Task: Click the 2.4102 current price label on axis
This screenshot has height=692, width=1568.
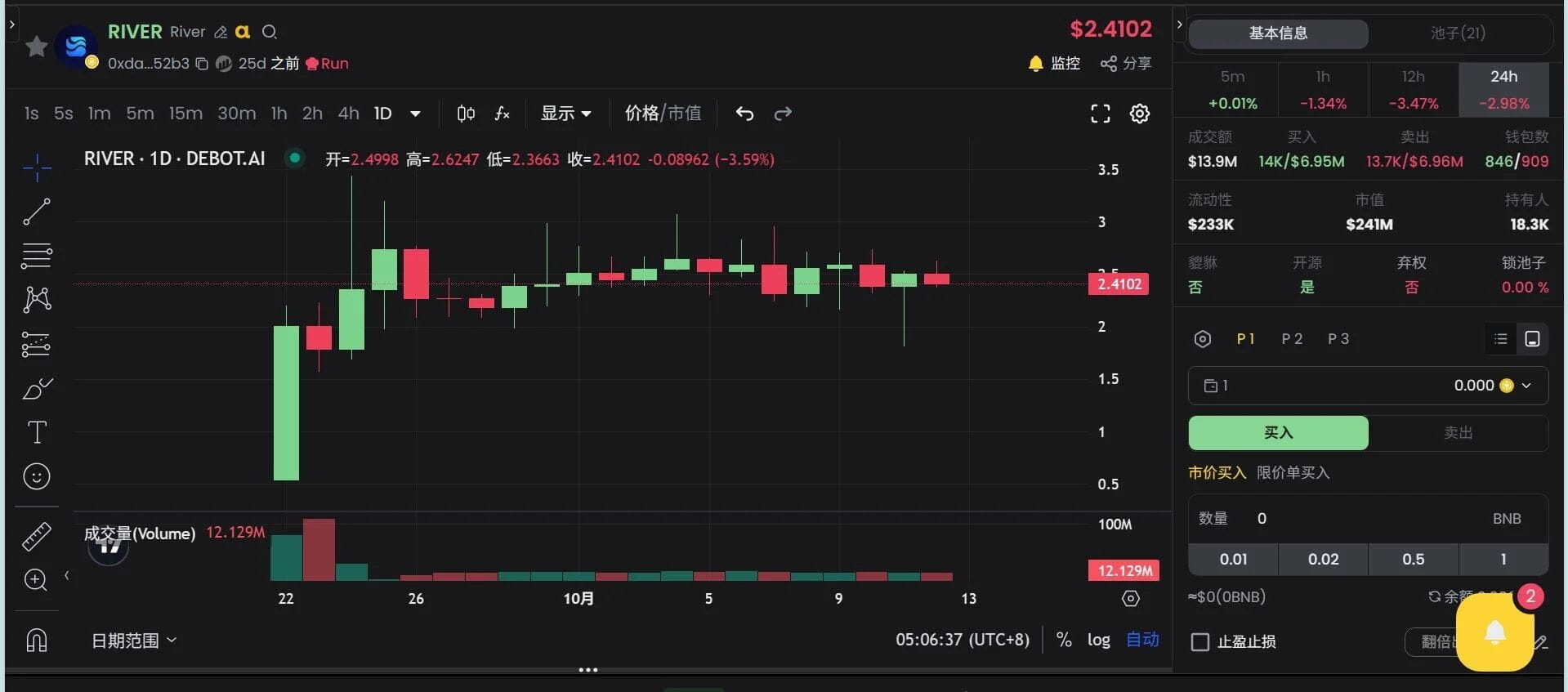Action: [1119, 284]
